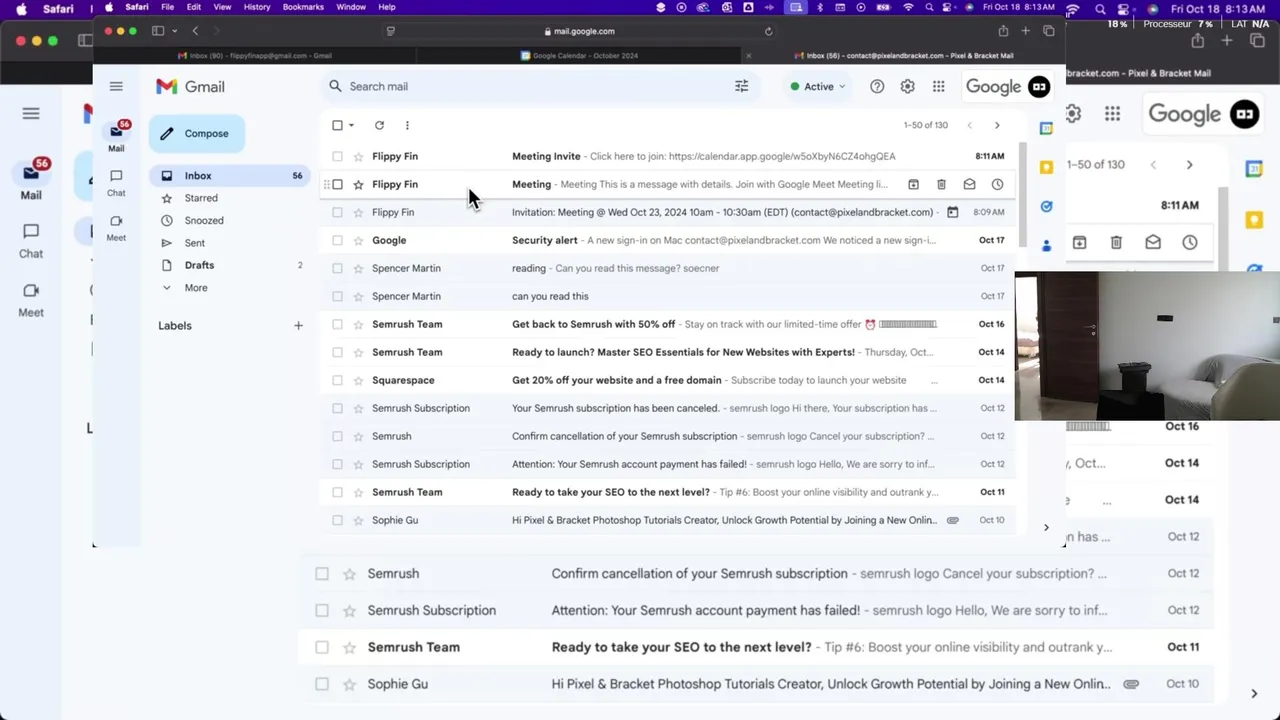Click Share icon in front Safari toolbar
The width and height of the screenshot is (1280, 720).
tap(1003, 31)
